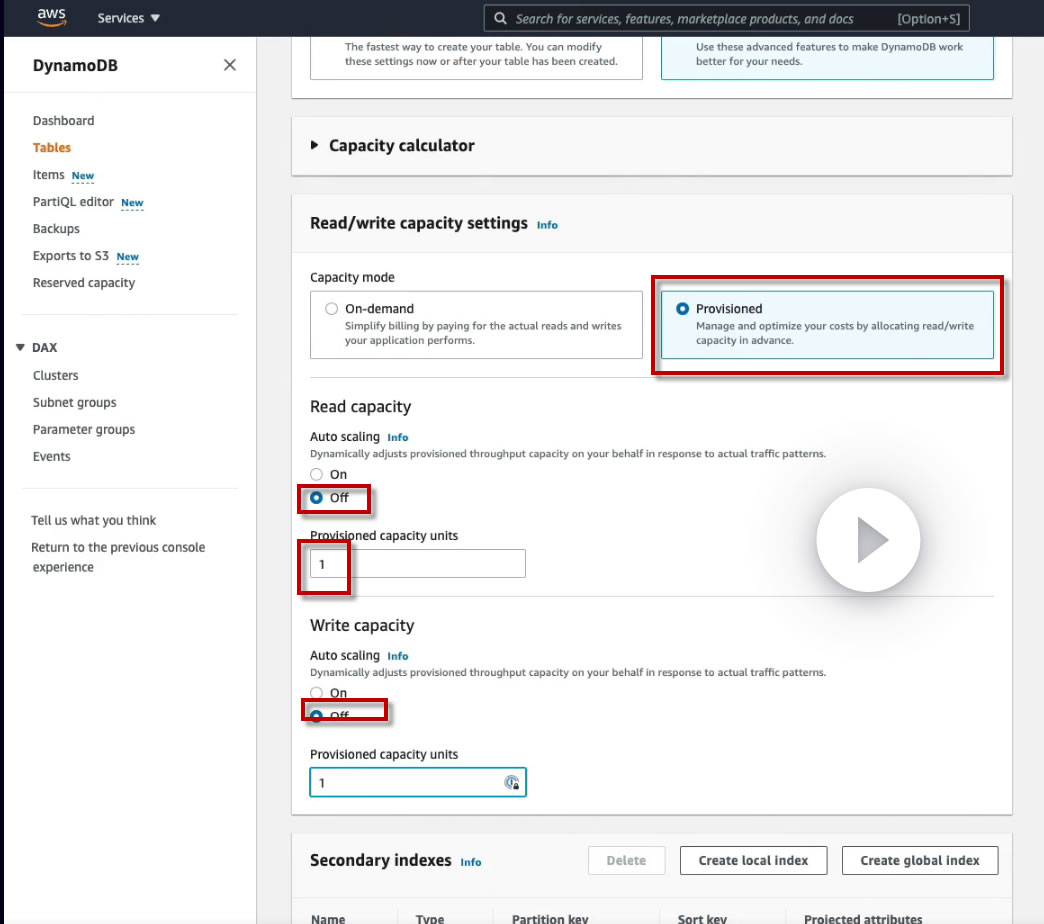1044x924 pixels.
Task: Open the Services dropdown menu
Action: click(x=129, y=18)
